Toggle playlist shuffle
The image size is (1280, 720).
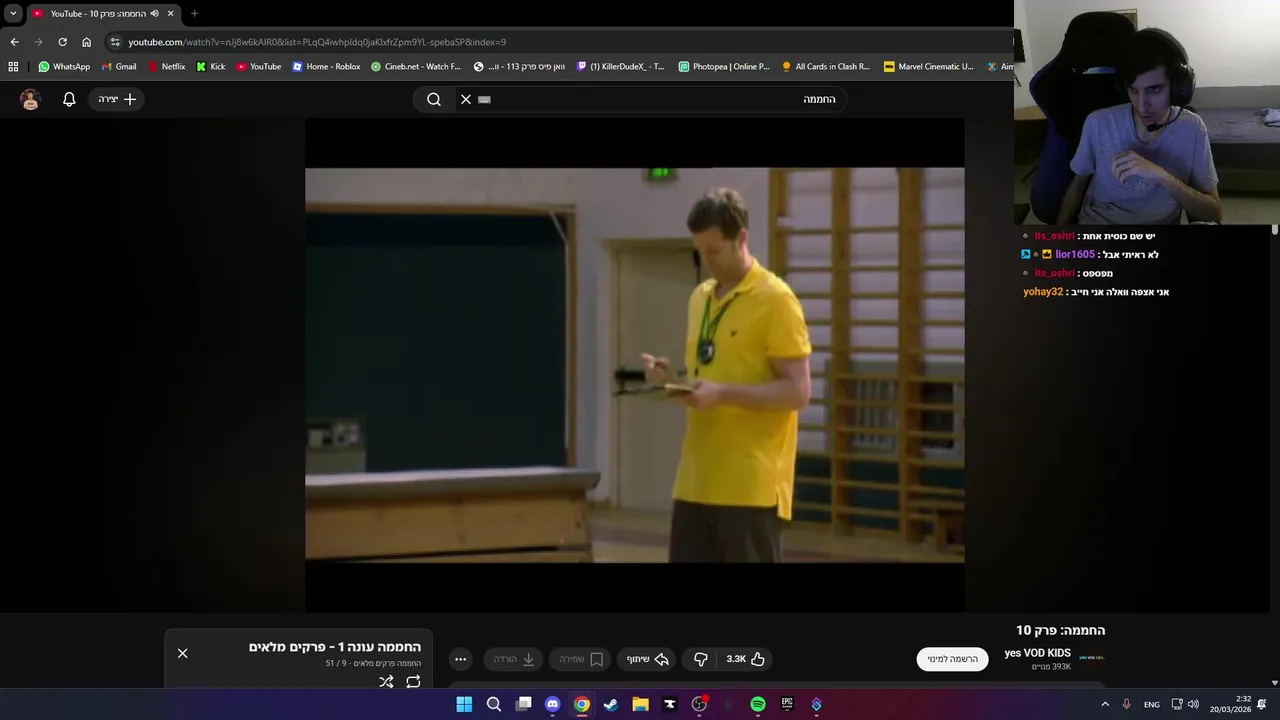click(x=386, y=682)
